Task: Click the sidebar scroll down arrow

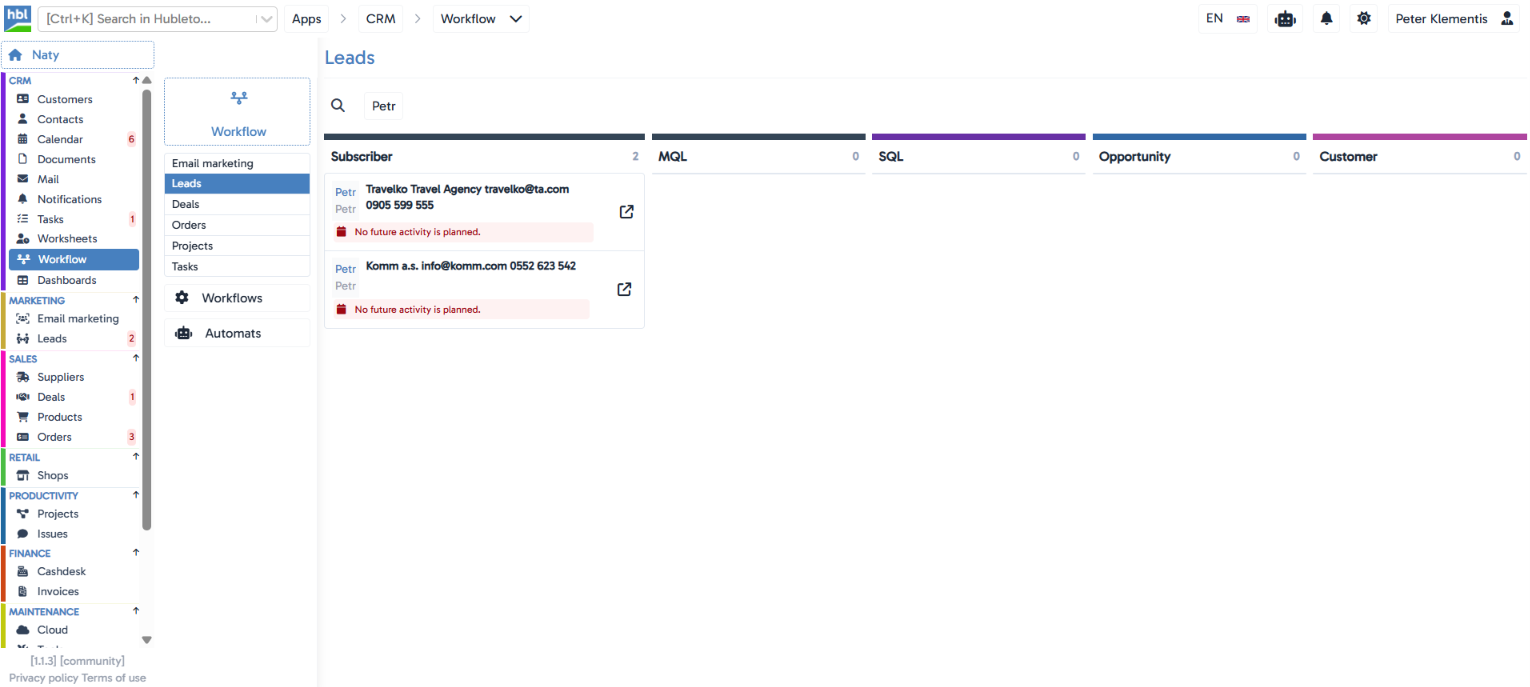Action: tap(147, 640)
